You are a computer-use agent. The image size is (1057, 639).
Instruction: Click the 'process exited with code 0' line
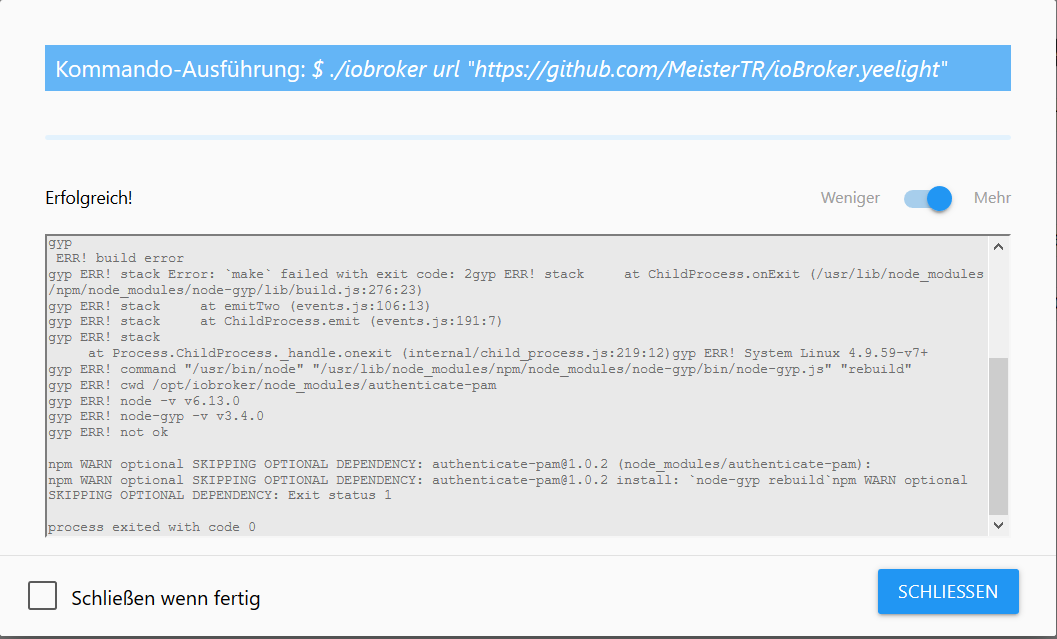(152, 527)
